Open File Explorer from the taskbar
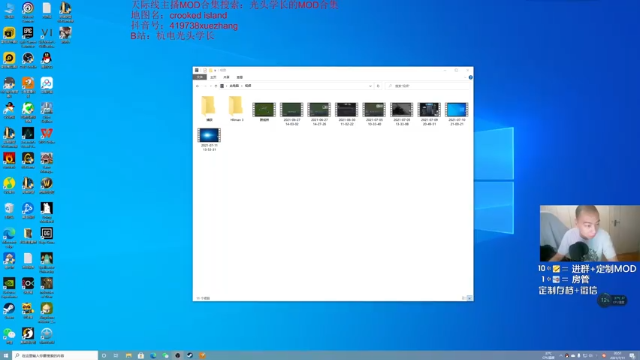Screen dimensions: 640x360 129,356
